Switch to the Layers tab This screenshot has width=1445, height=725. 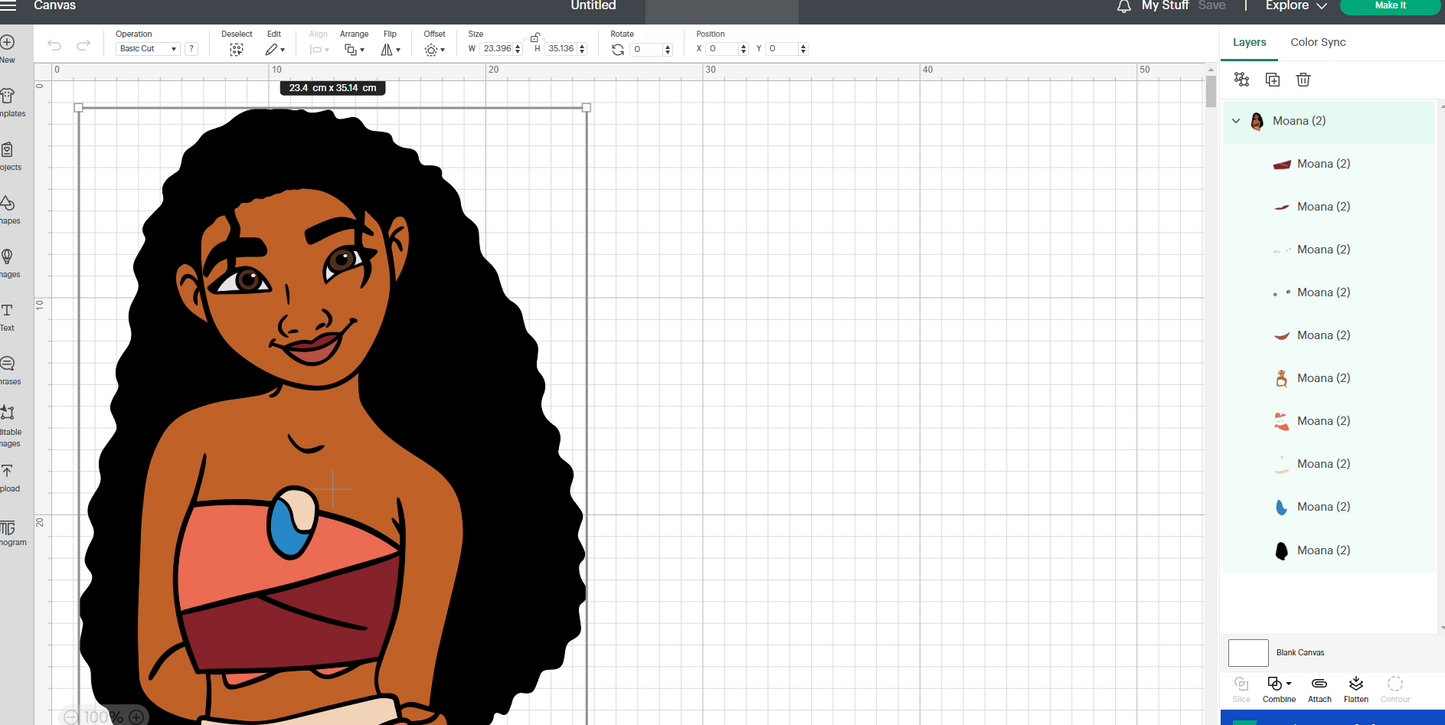pos(1249,42)
